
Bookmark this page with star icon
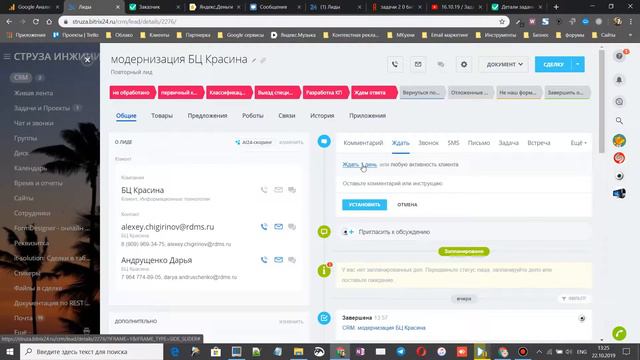pos(502,21)
